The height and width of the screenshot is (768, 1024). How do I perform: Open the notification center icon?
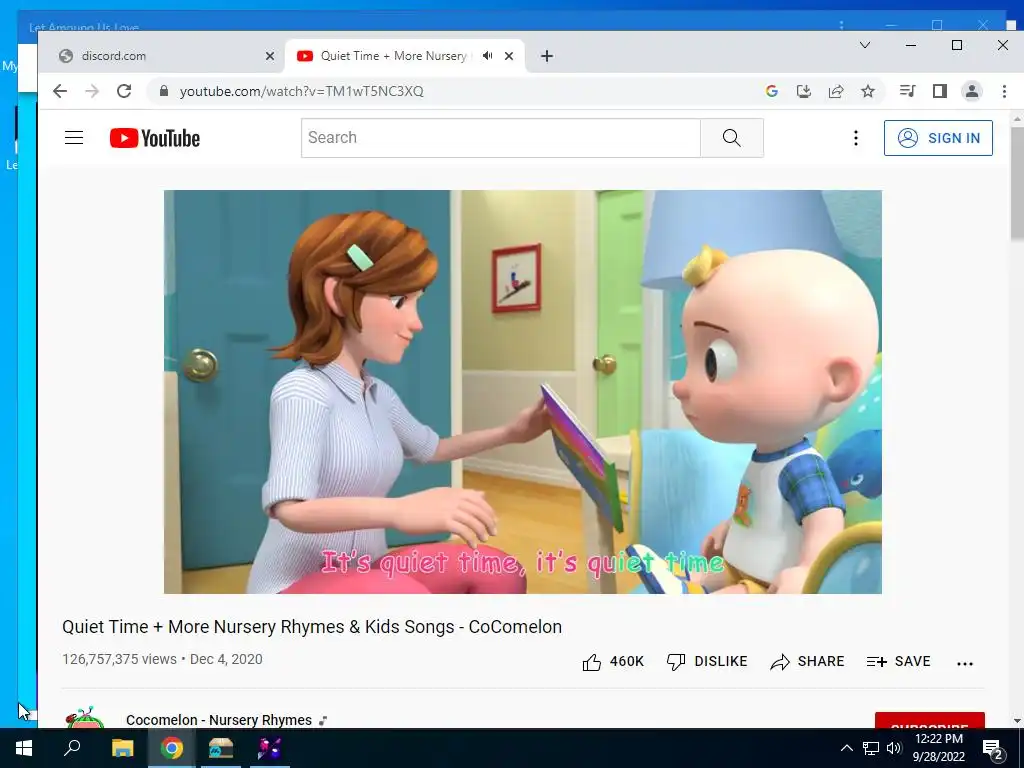(993, 749)
